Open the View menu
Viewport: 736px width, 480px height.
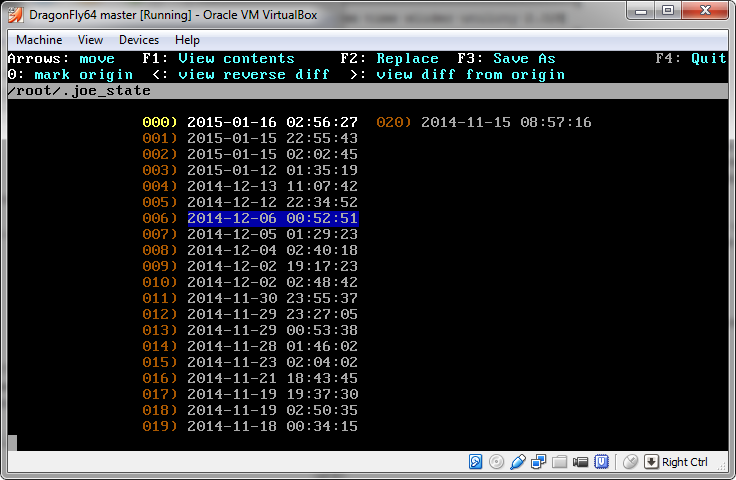tap(90, 40)
